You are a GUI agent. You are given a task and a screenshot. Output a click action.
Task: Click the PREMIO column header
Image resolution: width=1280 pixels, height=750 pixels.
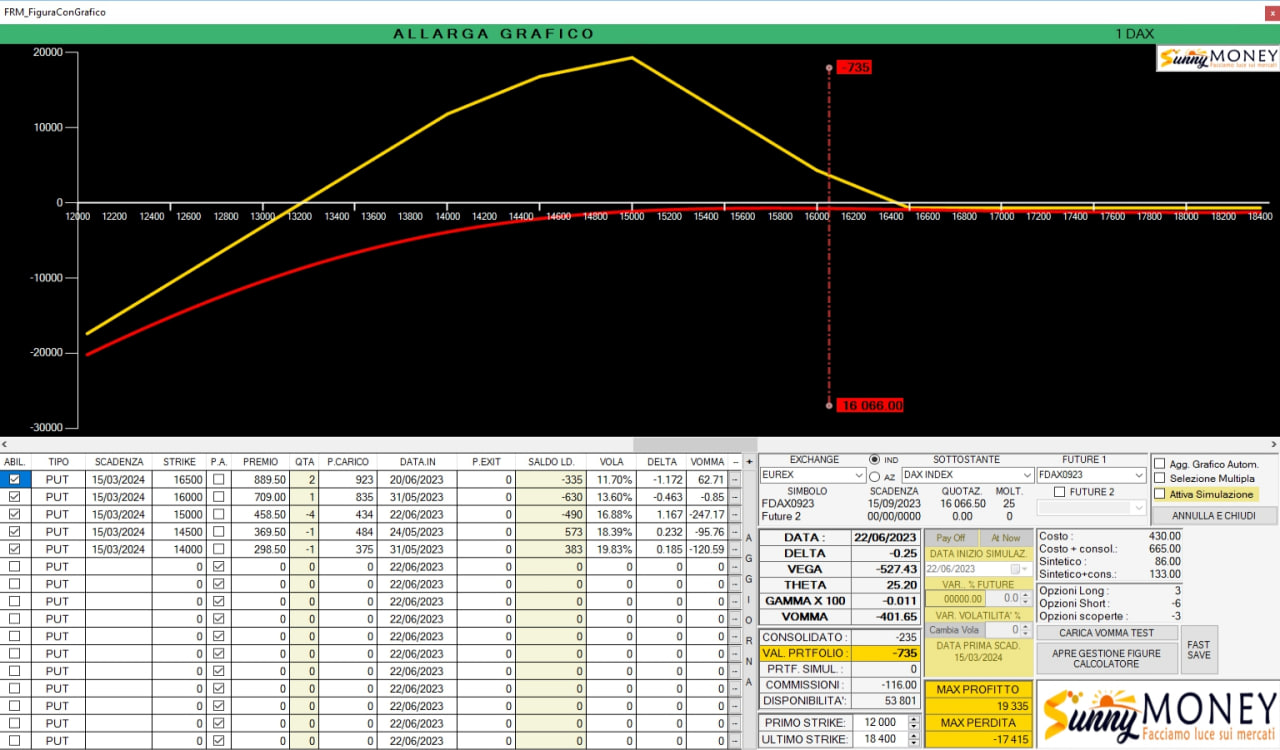coord(261,462)
